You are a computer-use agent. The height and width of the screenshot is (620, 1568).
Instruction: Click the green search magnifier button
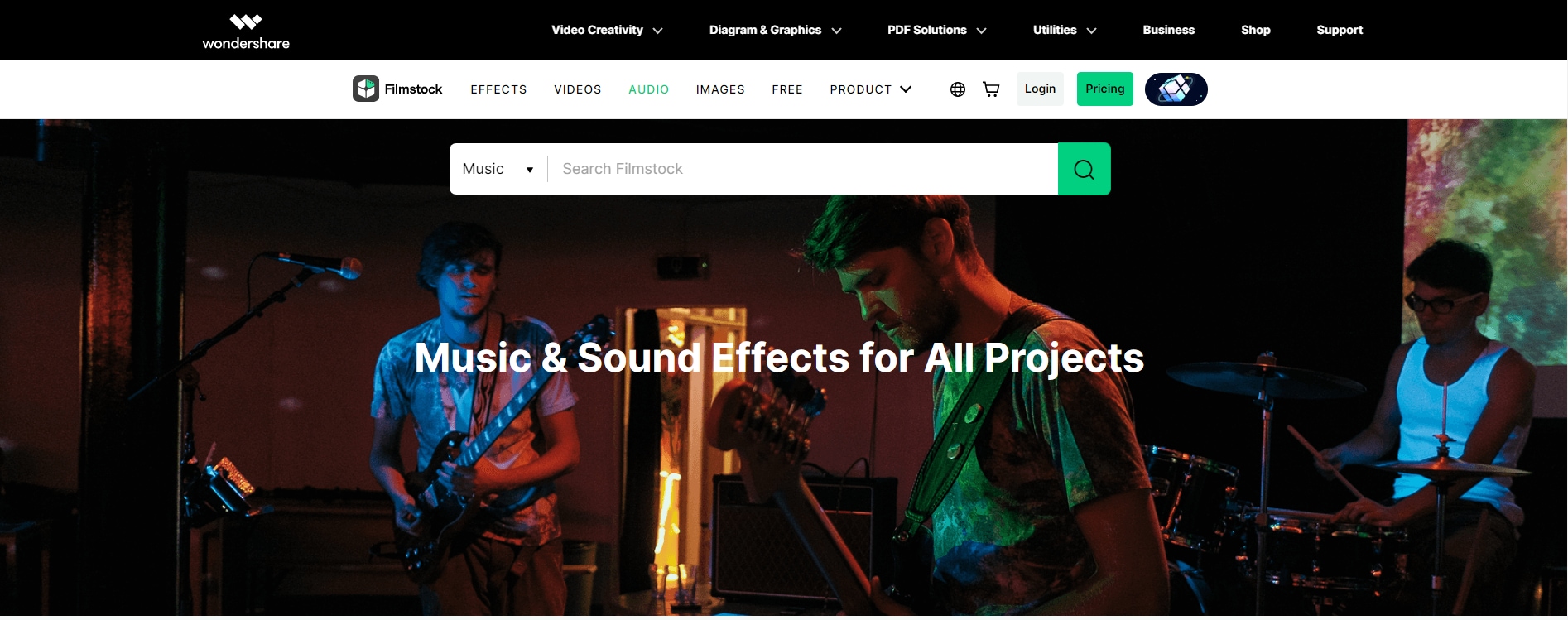point(1085,169)
